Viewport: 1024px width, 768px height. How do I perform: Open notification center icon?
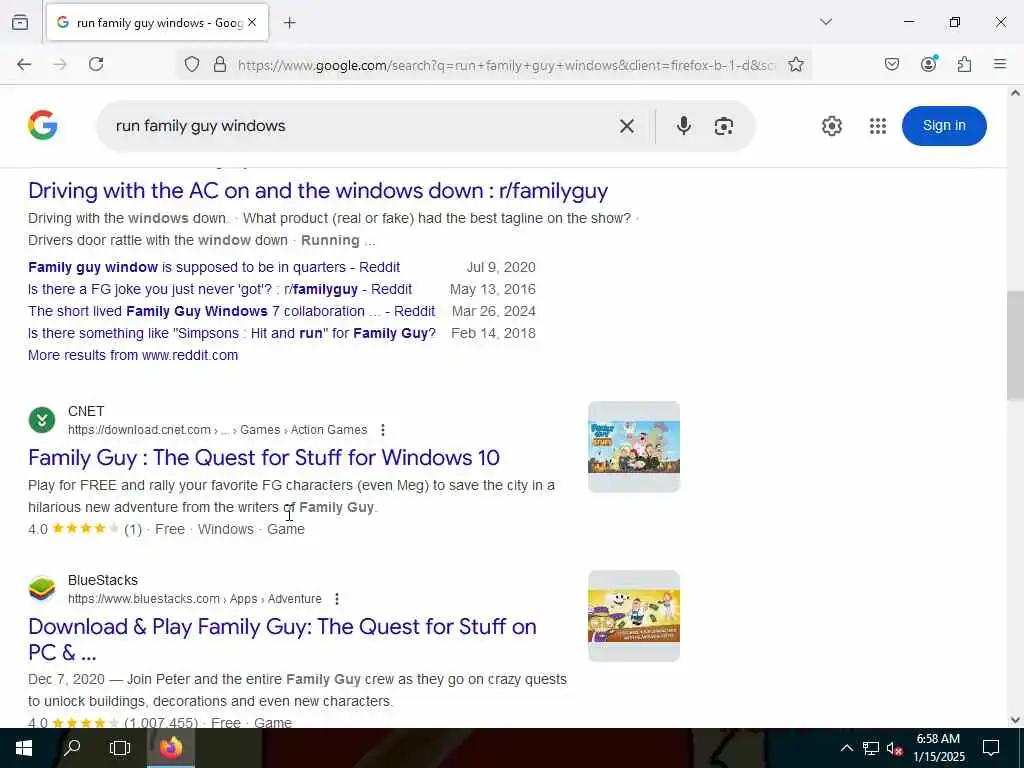click(991, 748)
